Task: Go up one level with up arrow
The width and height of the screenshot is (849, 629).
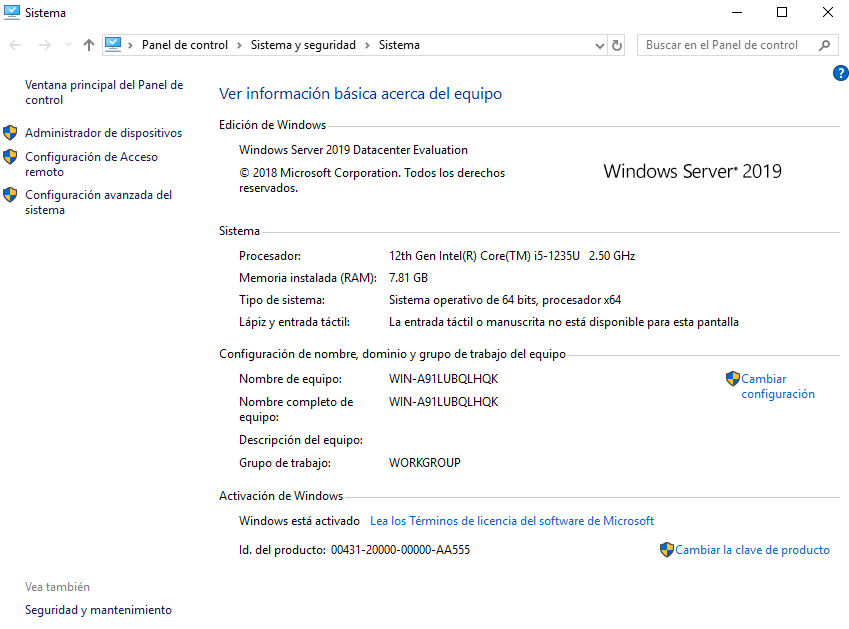Action: tap(89, 45)
